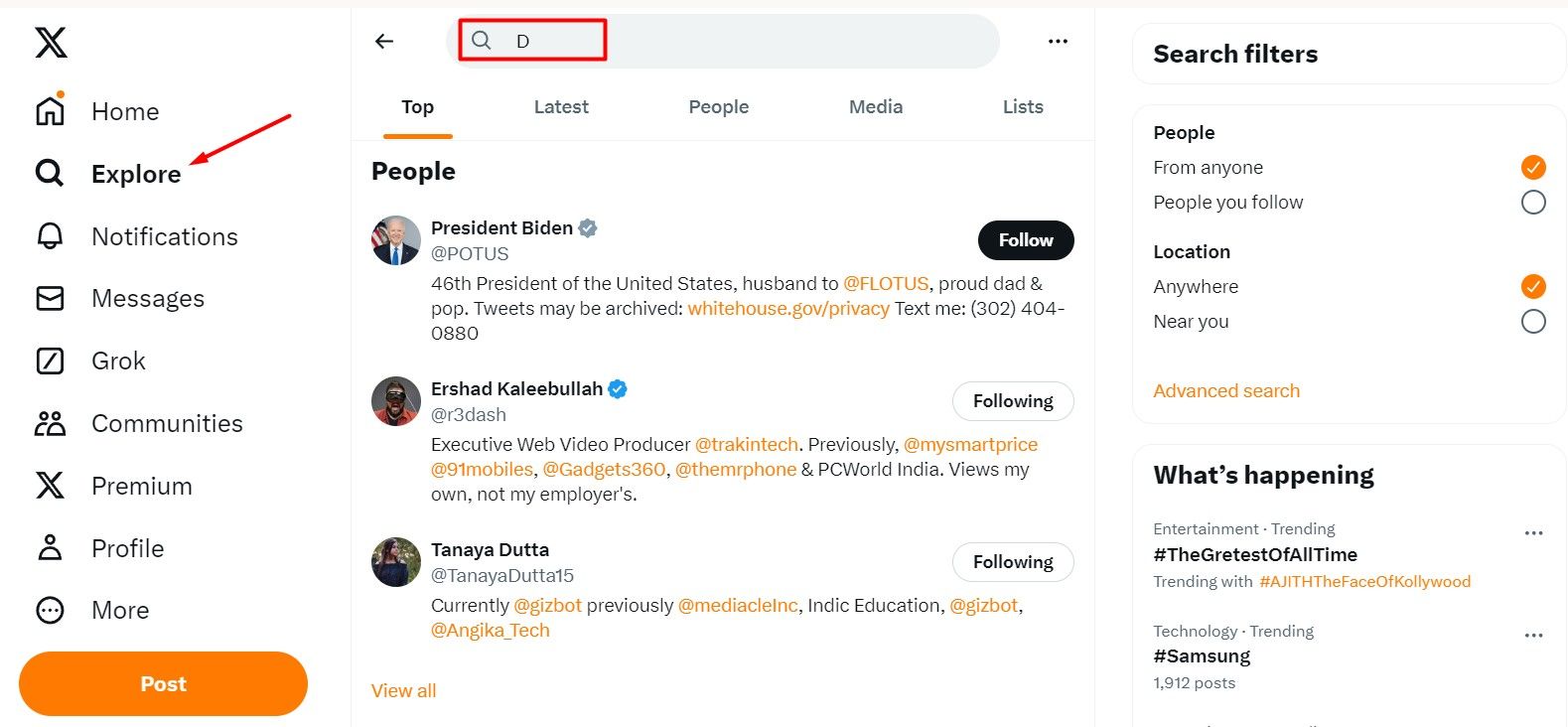This screenshot has width=1568, height=727.
Task: Open Communities people icon
Action: [50, 423]
